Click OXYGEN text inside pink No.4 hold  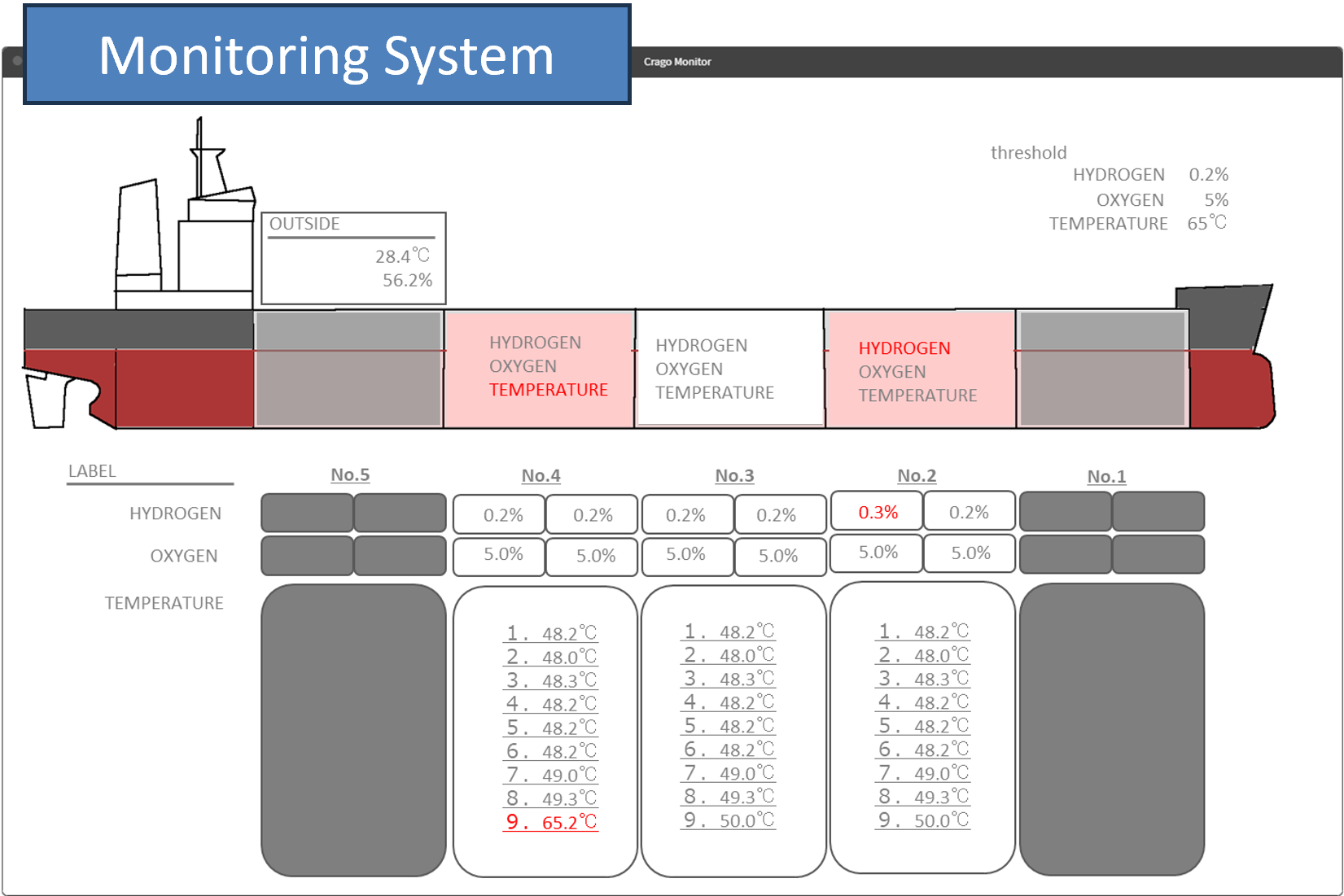click(523, 366)
